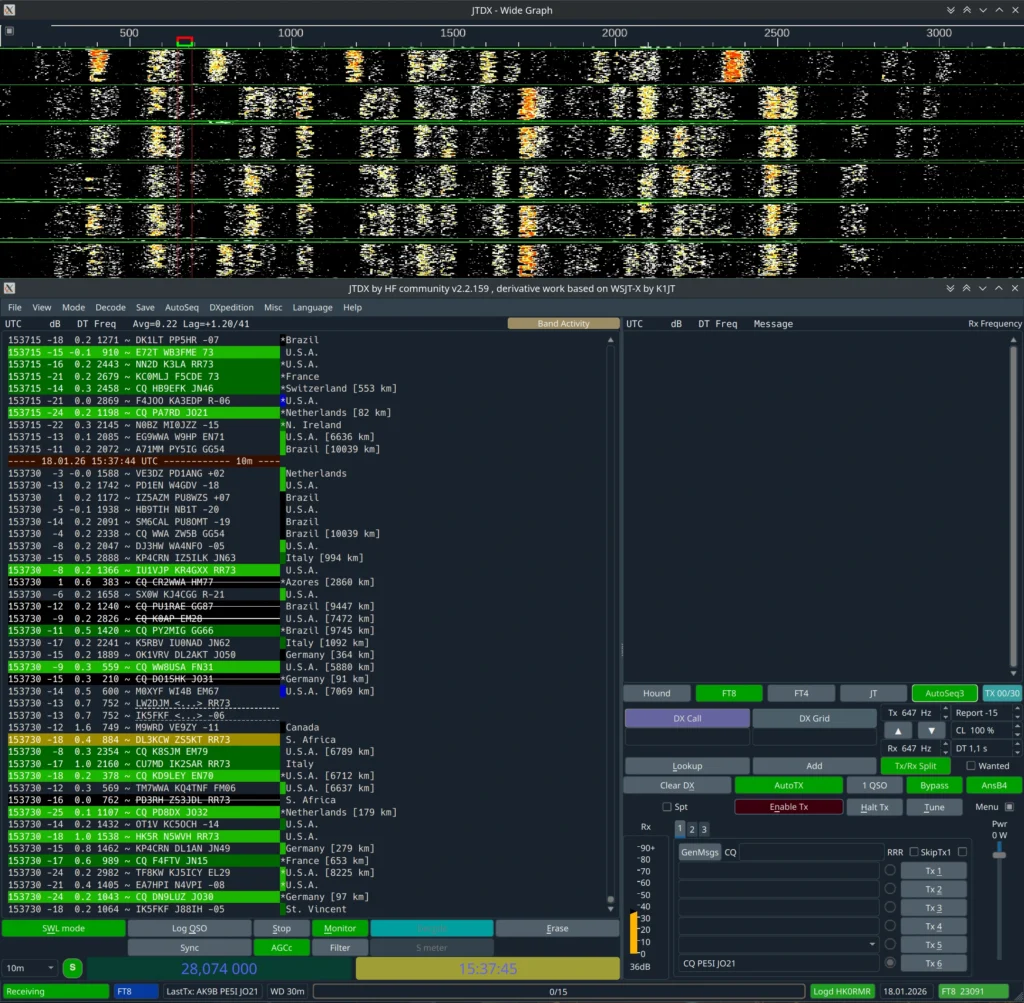
Task: Expand the Tx 5 message dropdown
Action: pyautogui.click(x=872, y=945)
